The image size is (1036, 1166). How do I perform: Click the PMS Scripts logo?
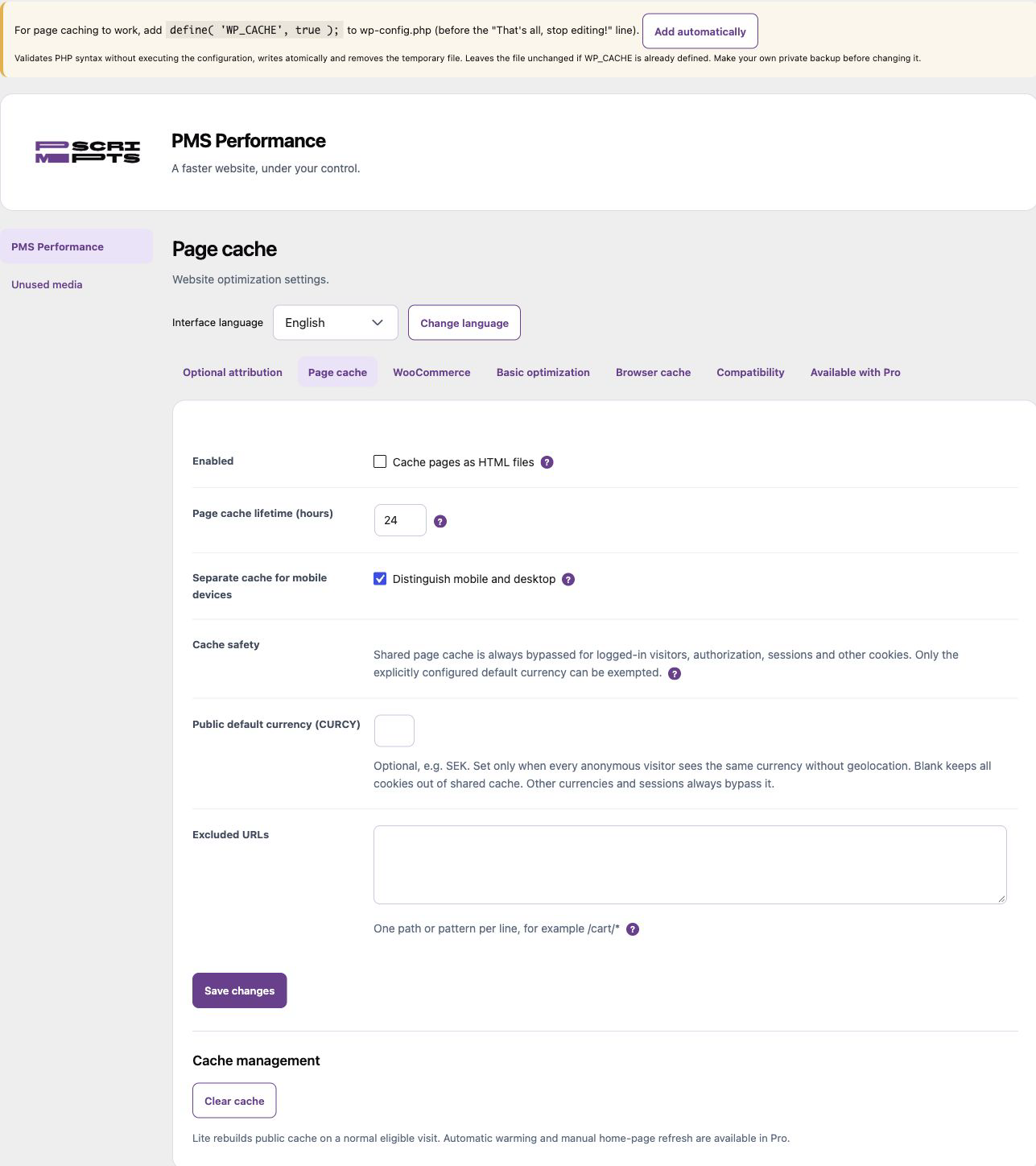(88, 152)
